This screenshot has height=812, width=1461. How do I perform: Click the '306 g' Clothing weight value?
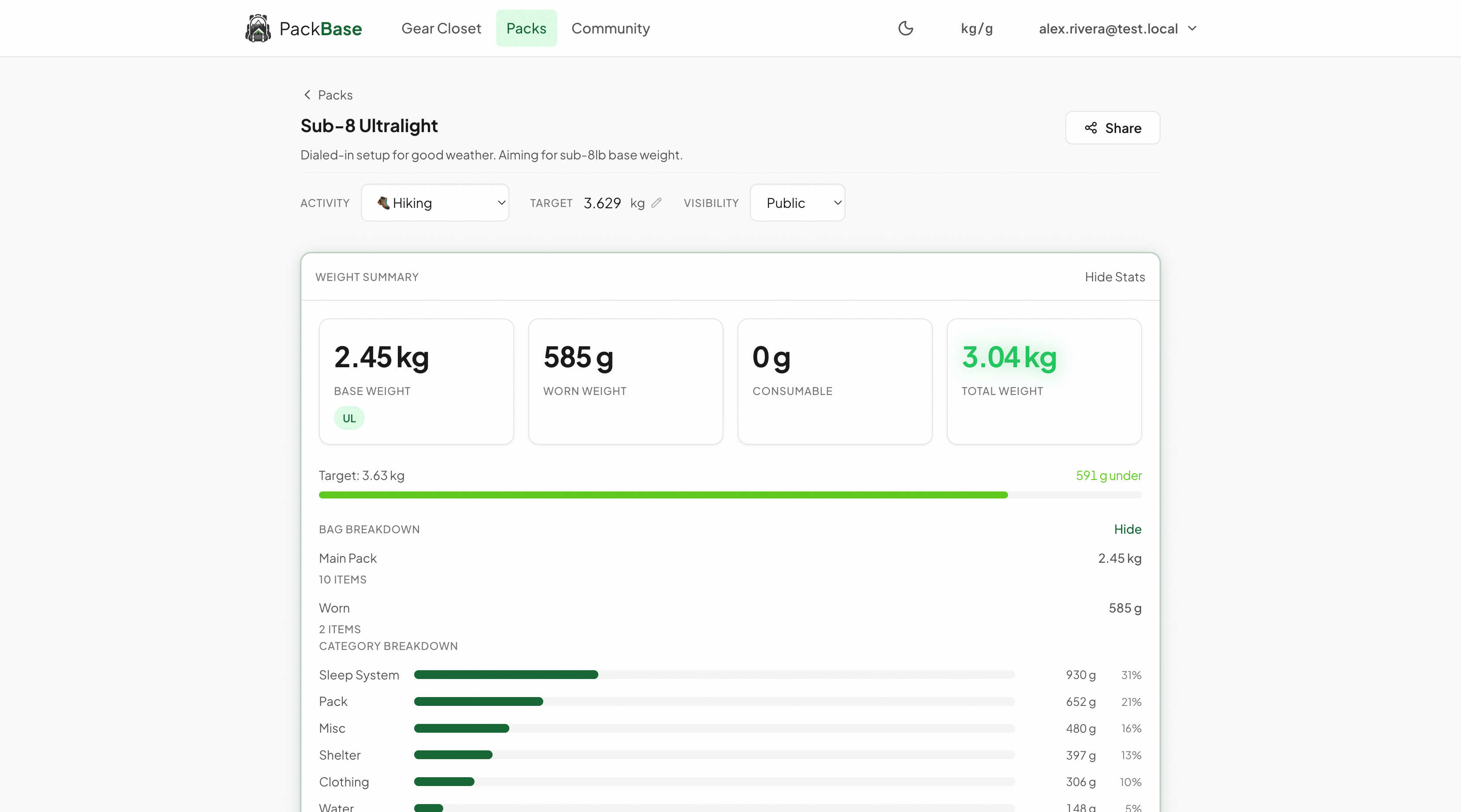[1080, 781]
